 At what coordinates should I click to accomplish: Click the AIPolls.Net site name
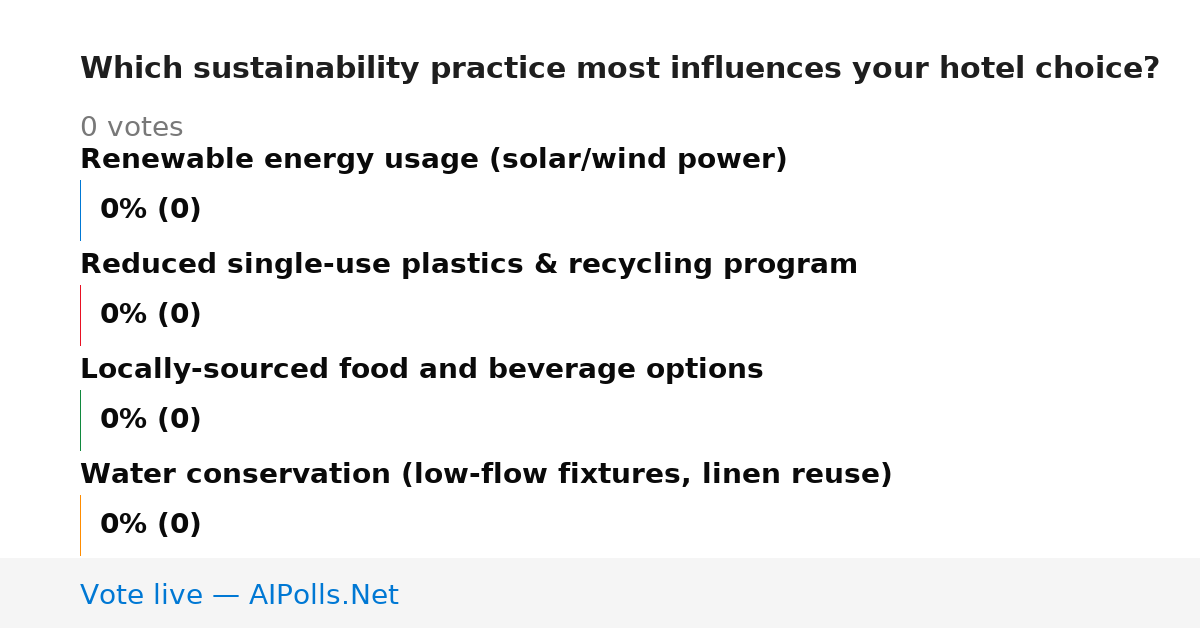click(x=323, y=596)
